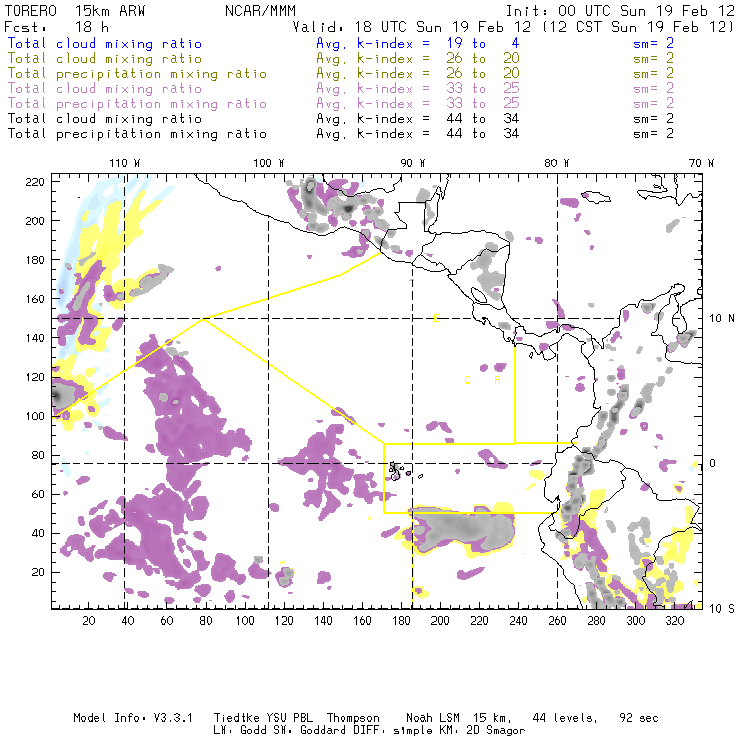Click the 'Thompson' microphysics label
The width and height of the screenshot is (740, 740).
pyautogui.click(x=353, y=719)
